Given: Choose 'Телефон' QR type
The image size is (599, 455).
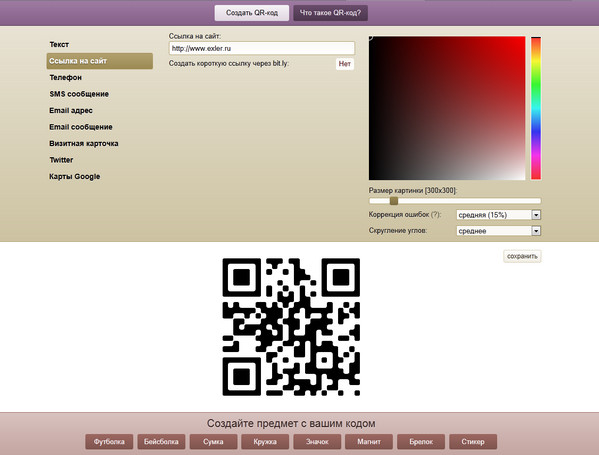Looking at the screenshot, I should coord(65,77).
